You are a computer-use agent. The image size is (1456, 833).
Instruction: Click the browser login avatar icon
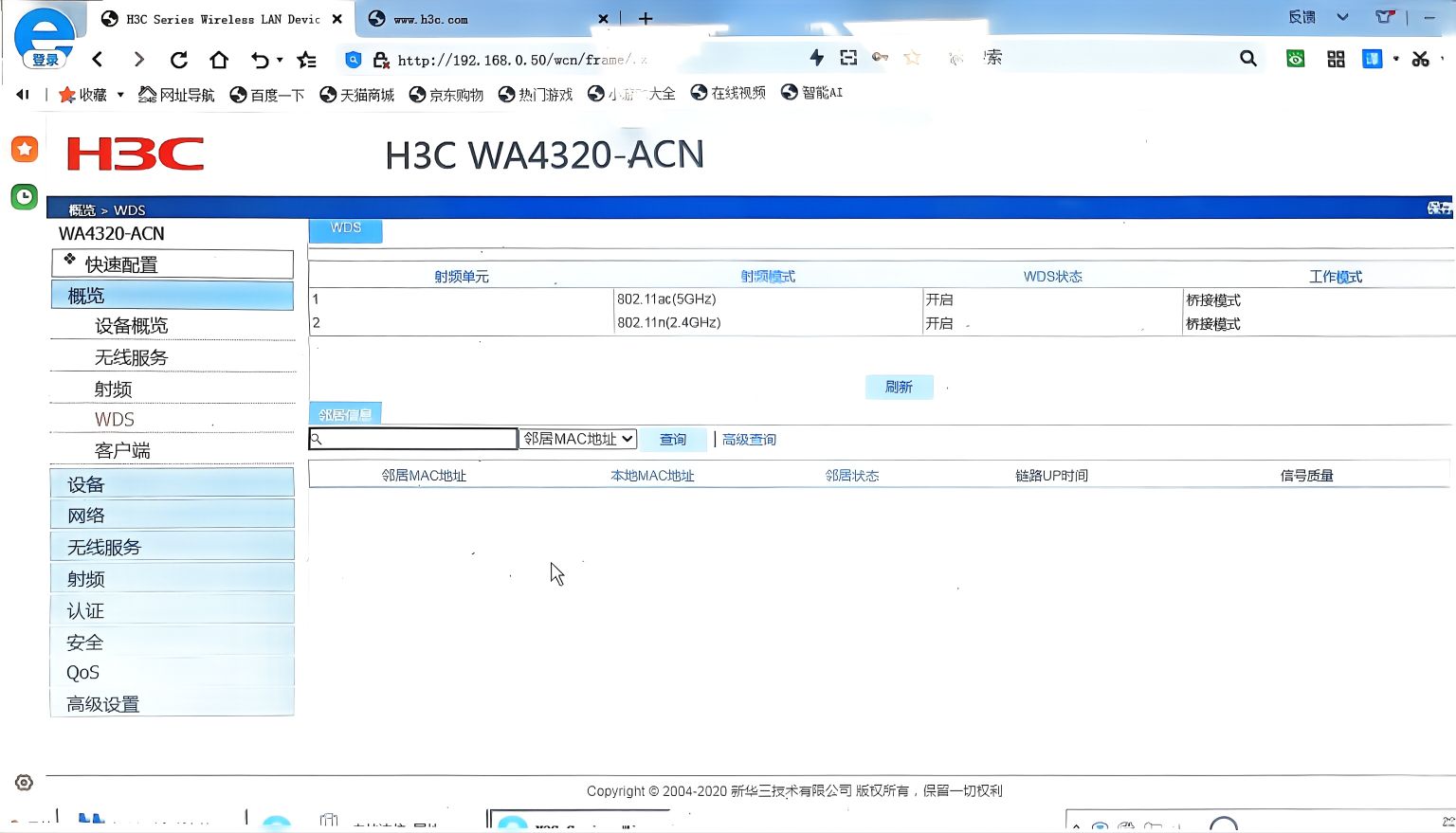click(x=45, y=39)
